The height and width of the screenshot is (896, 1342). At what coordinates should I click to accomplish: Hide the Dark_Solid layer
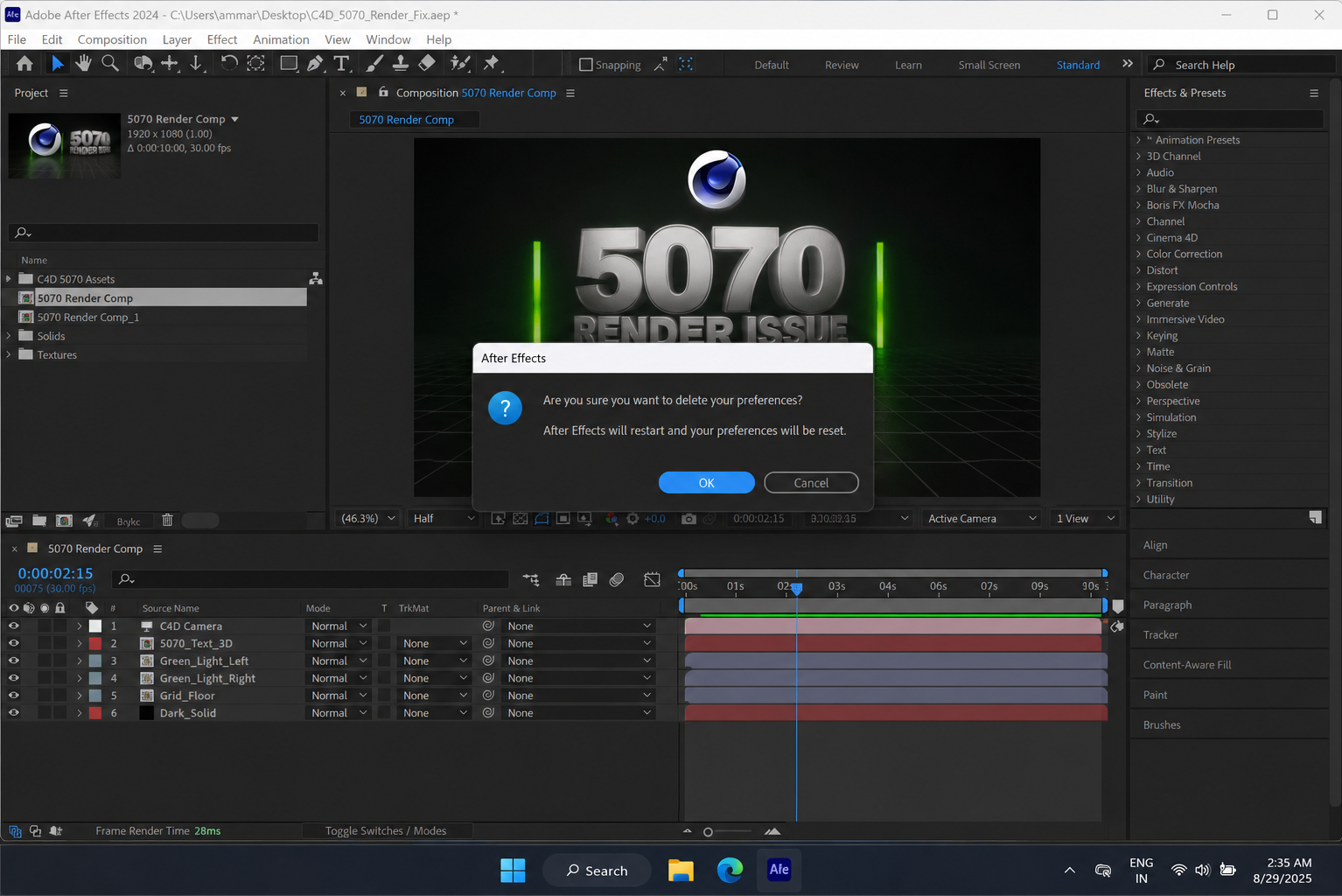(13, 713)
